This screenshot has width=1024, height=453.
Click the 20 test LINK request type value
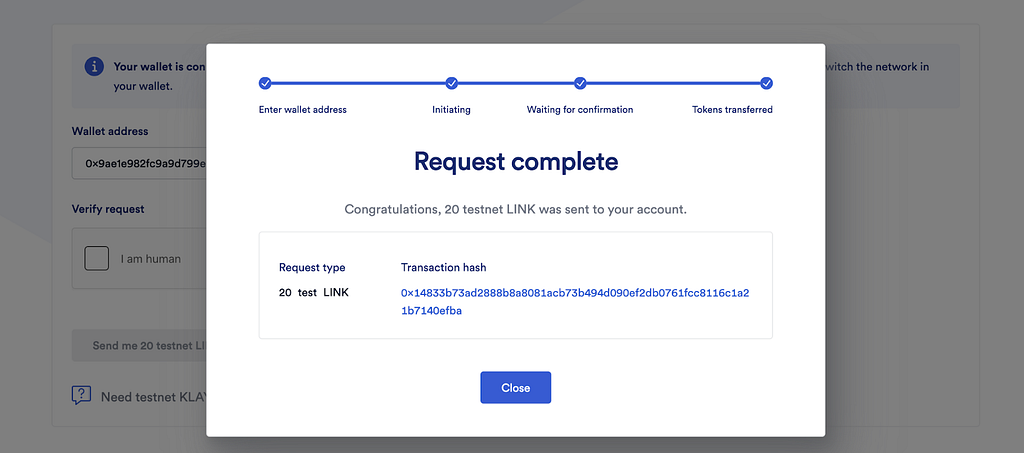coord(313,292)
